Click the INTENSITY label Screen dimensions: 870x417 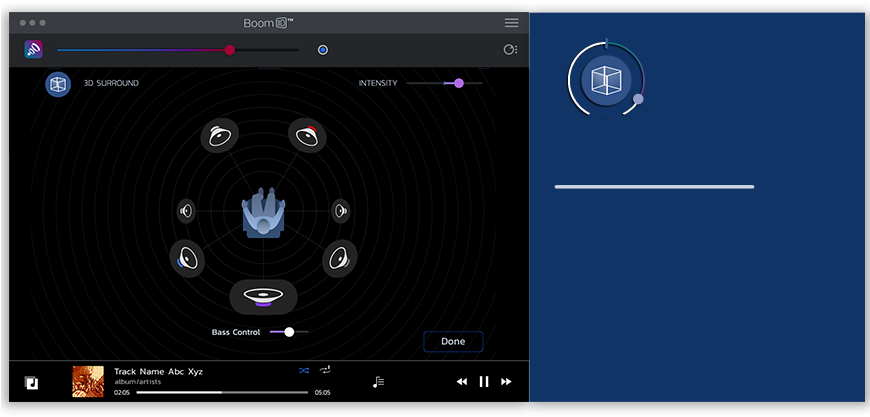(x=378, y=83)
